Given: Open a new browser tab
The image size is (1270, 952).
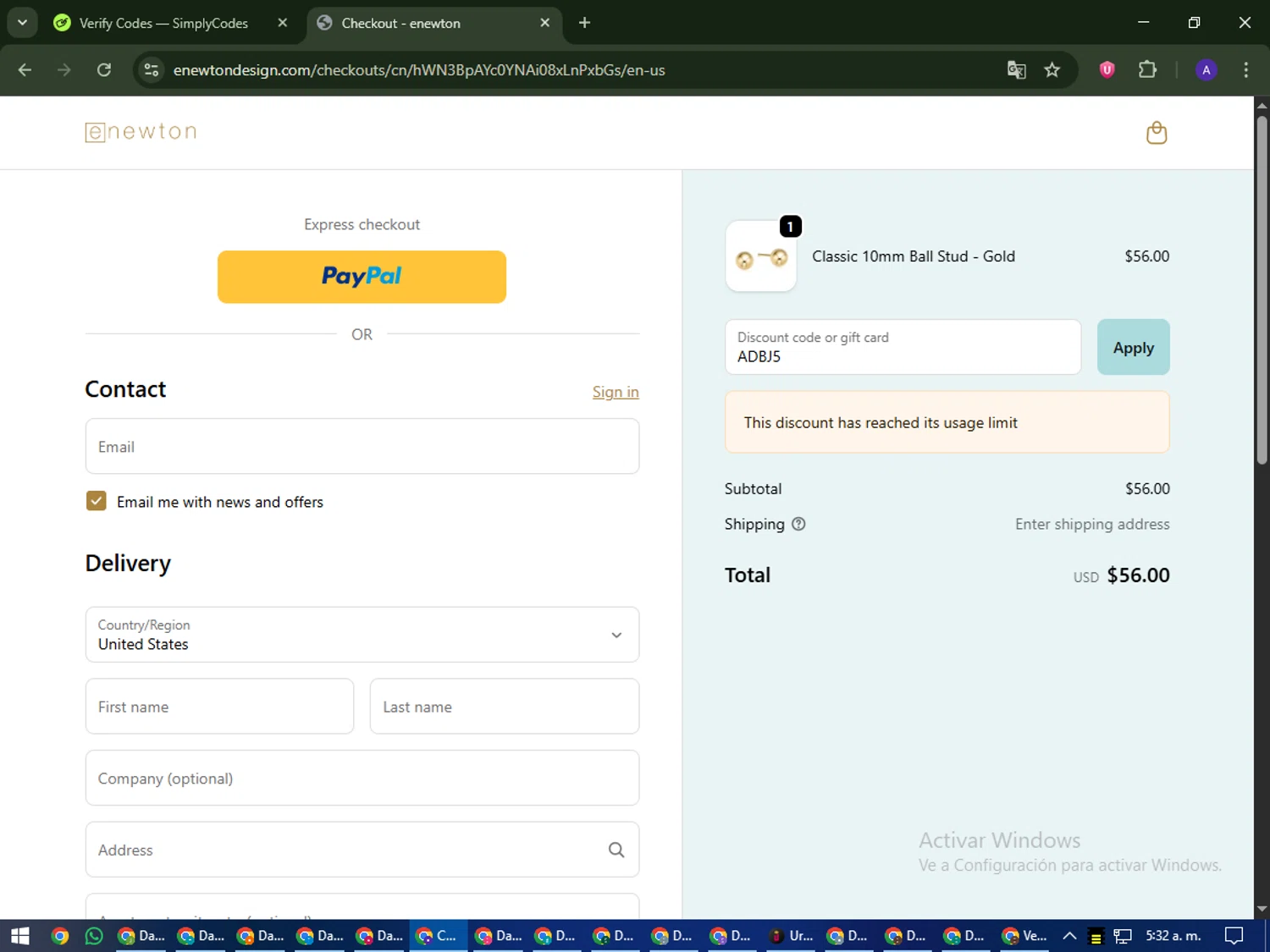Looking at the screenshot, I should click(584, 23).
